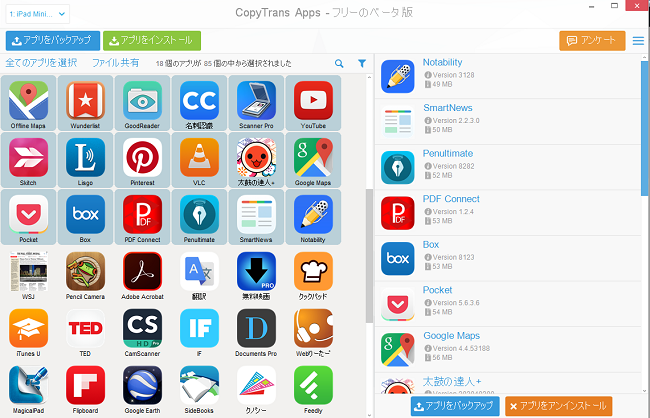Viewport: 650px width, 418px height.
Task: Click the orange アンケート button
Action: (592, 41)
